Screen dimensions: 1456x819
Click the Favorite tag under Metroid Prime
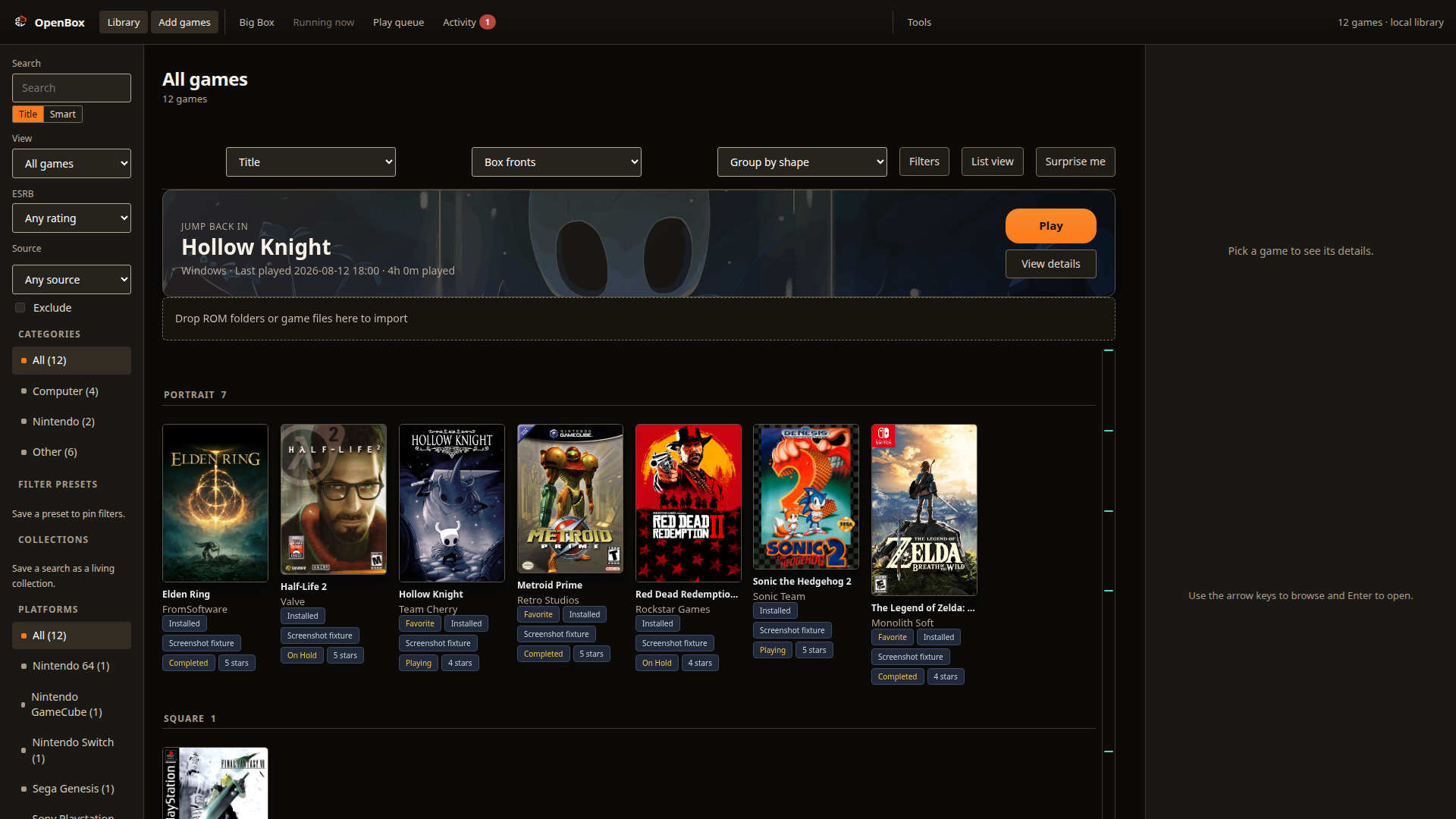click(538, 615)
